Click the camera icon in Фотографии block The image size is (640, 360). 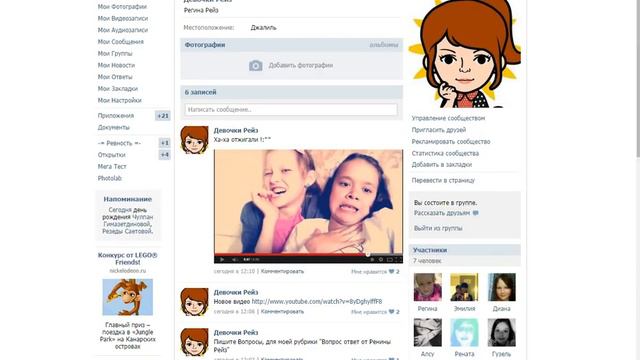point(256,65)
